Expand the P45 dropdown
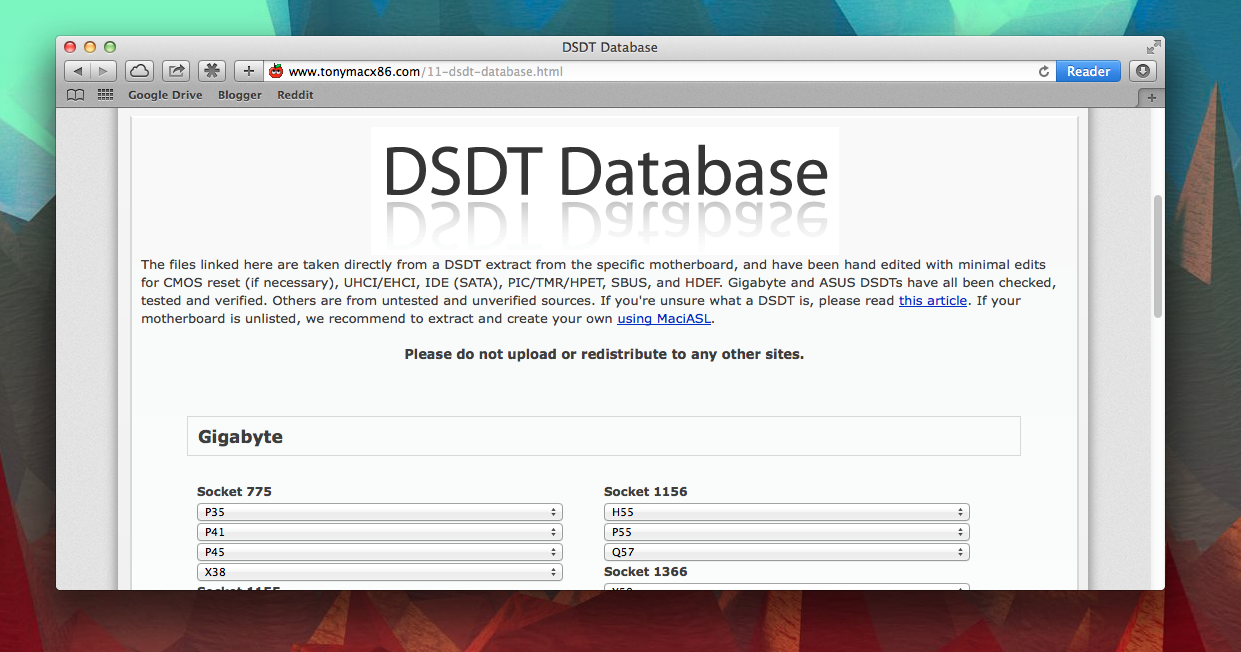1241x652 pixels. (380, 552)
